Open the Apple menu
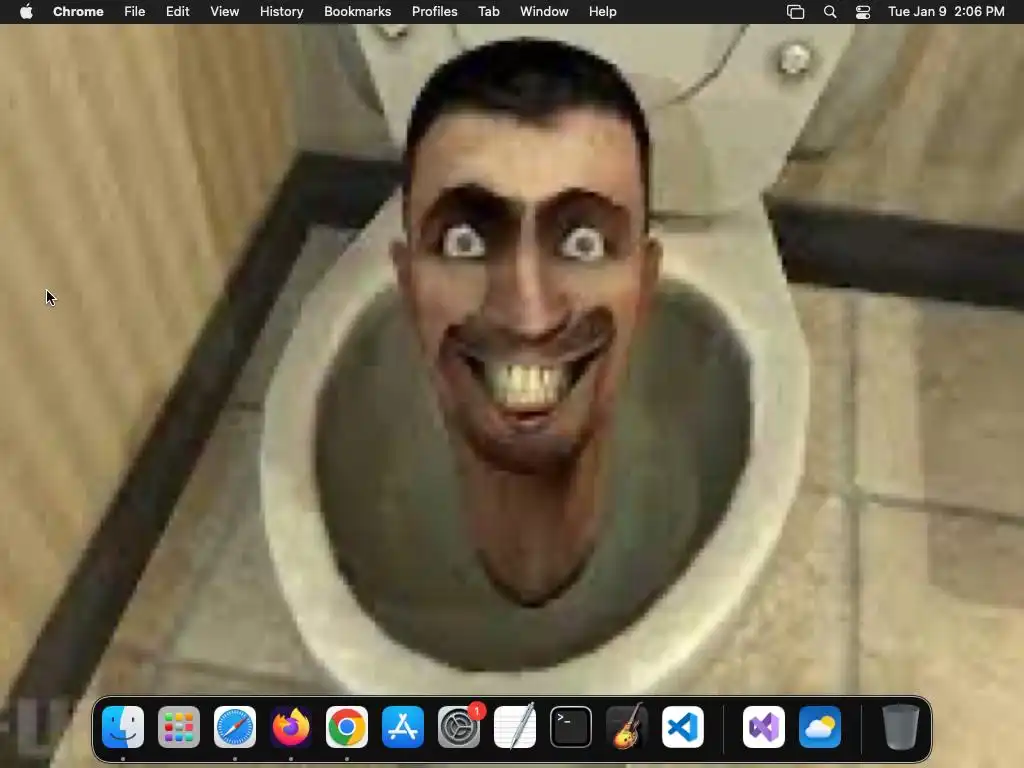The width and height of the screenshot is (1024, 768). coord(26,12)
